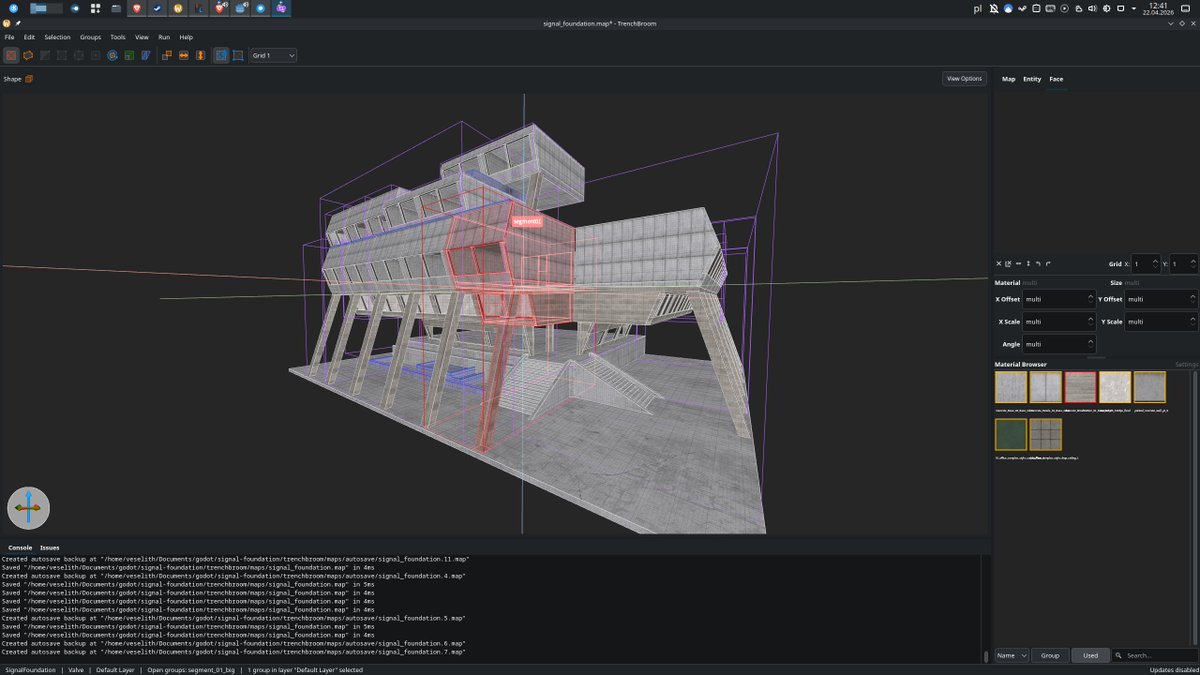This screenshot has height=675, width=1200.
Task: Click the camera orientation gizmo
Action: (x=29, y=508)
